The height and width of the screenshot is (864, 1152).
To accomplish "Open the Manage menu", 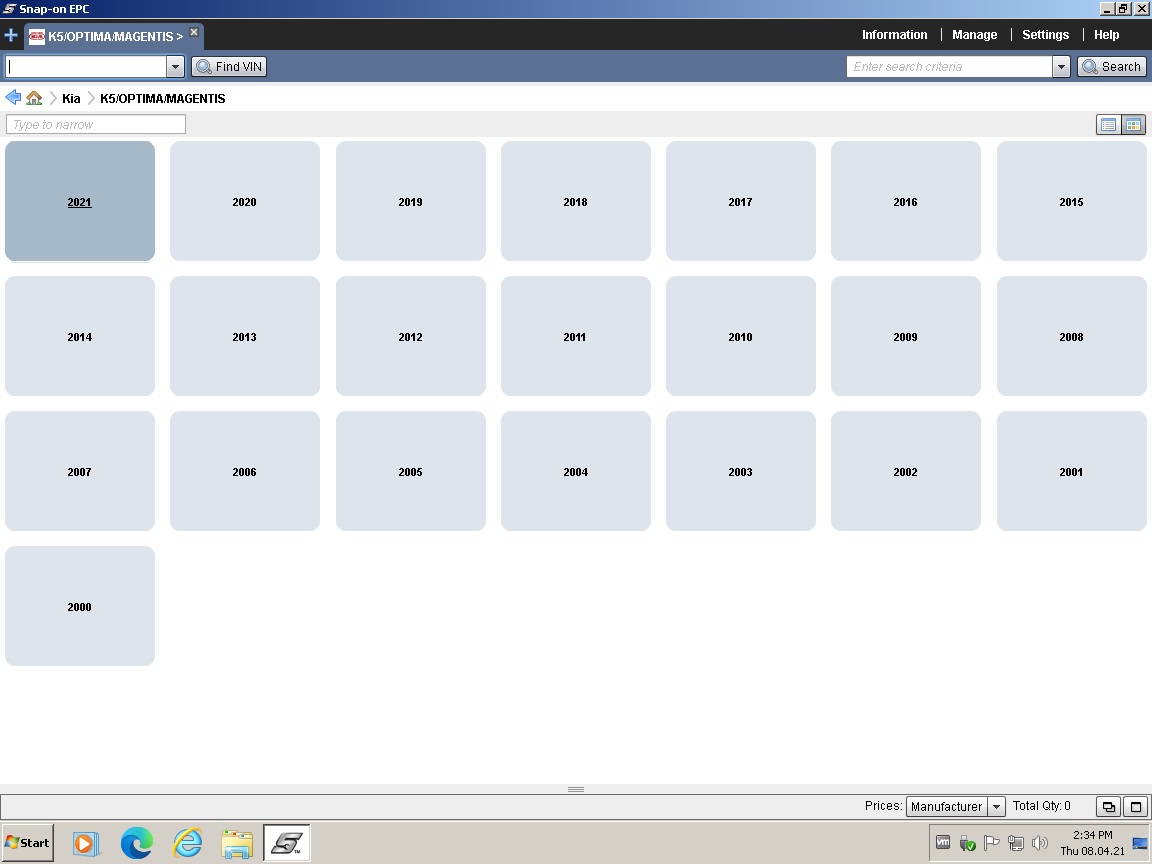I will click(x=974, y=35).
